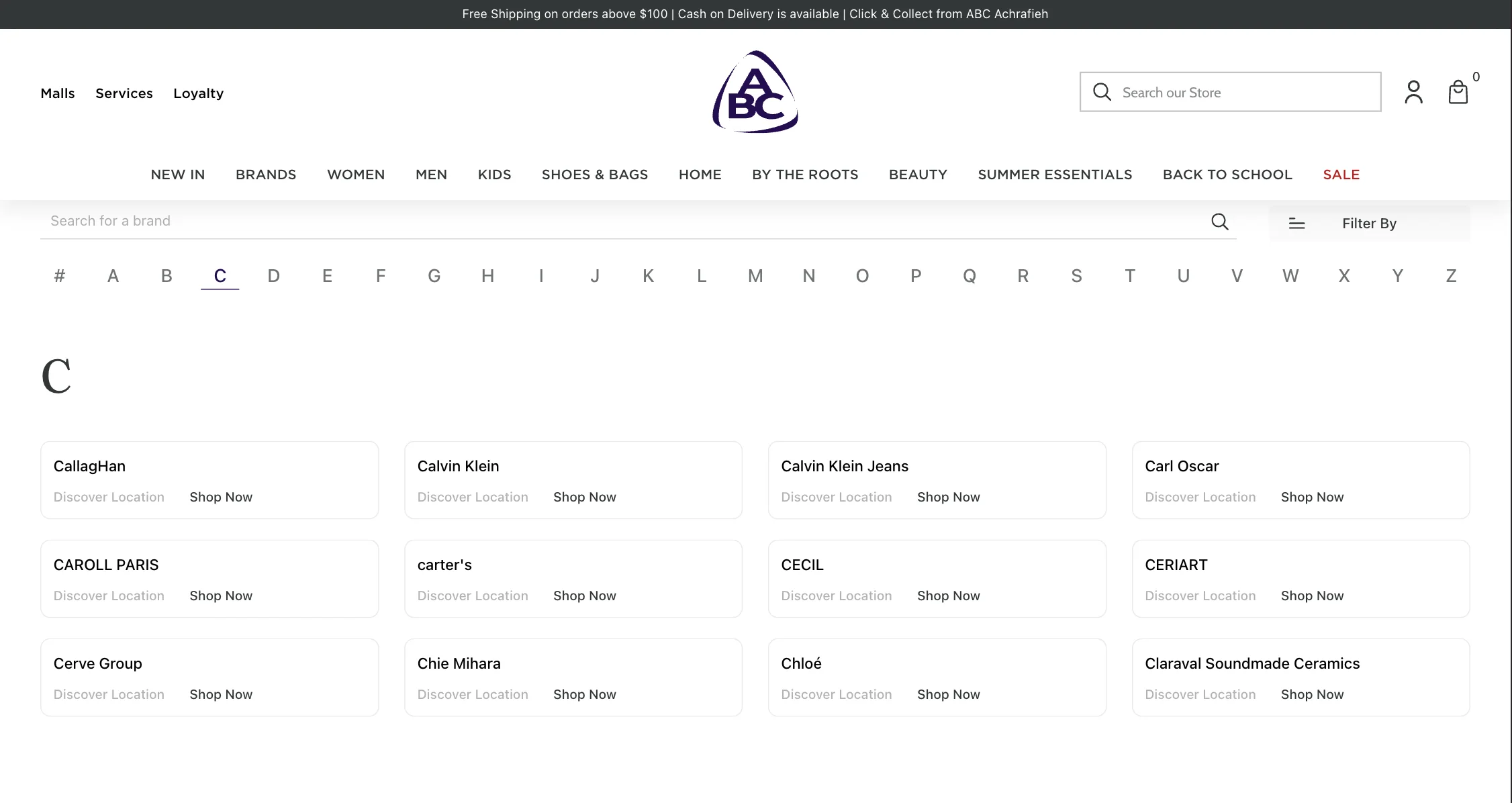Open the WOMEN navigation item

click(x=356, y=175)
